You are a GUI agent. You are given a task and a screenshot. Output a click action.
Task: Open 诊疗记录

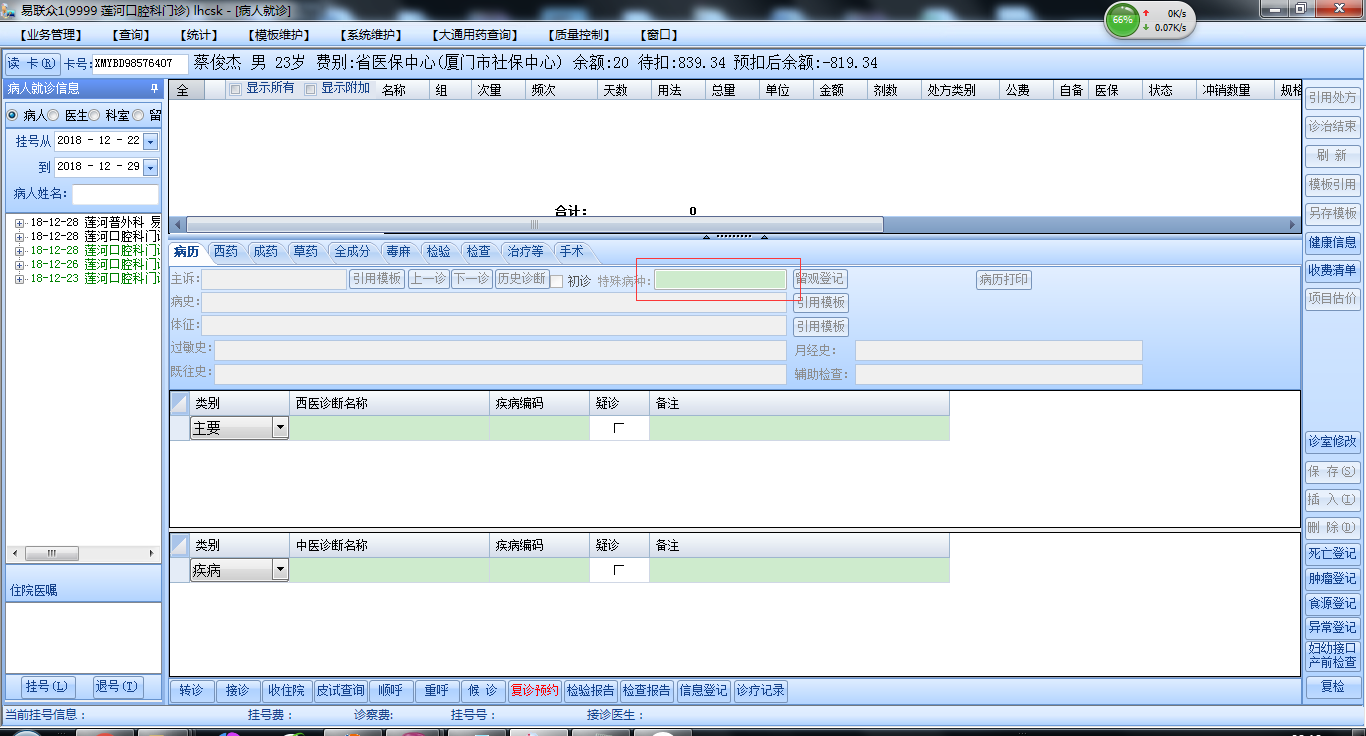(761, 690)
